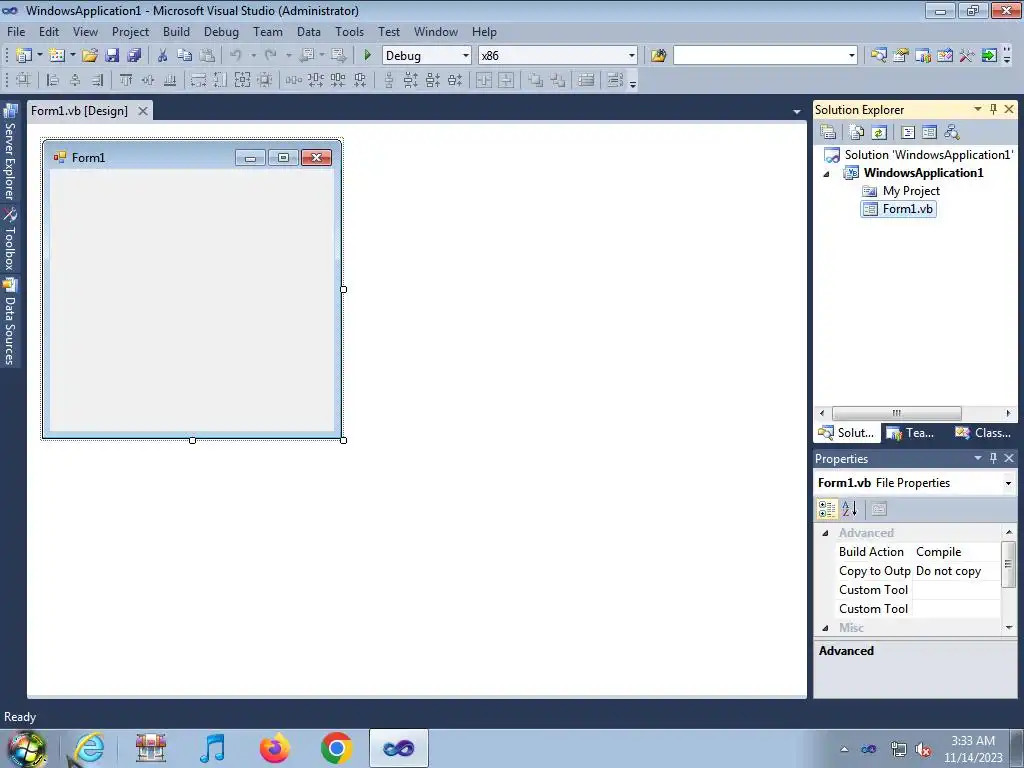The height and width of the screenshot is (768, 1024).
Task: Collapse the WindowsApplication1 project node
Action: point(826,174)
